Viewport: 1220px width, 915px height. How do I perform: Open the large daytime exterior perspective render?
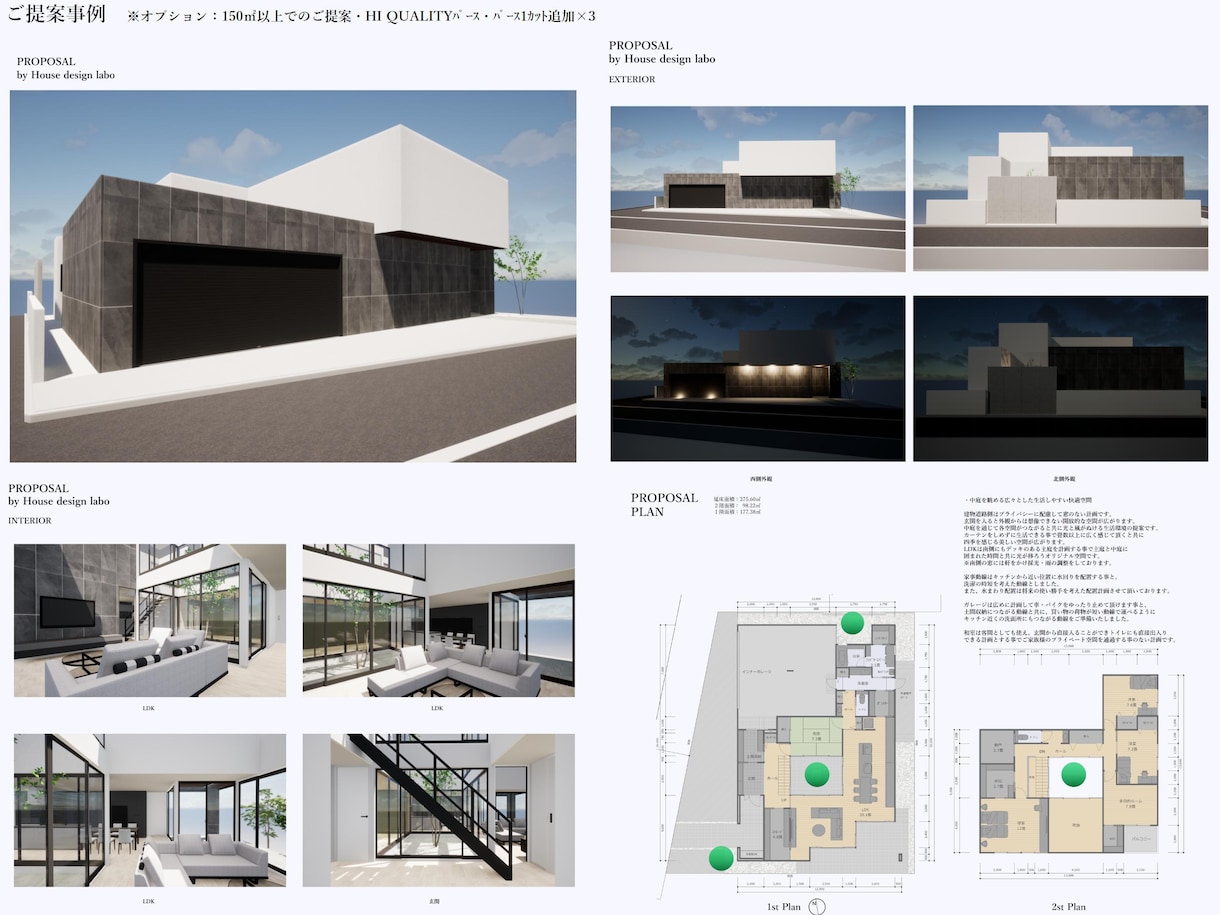click(293, 276)
